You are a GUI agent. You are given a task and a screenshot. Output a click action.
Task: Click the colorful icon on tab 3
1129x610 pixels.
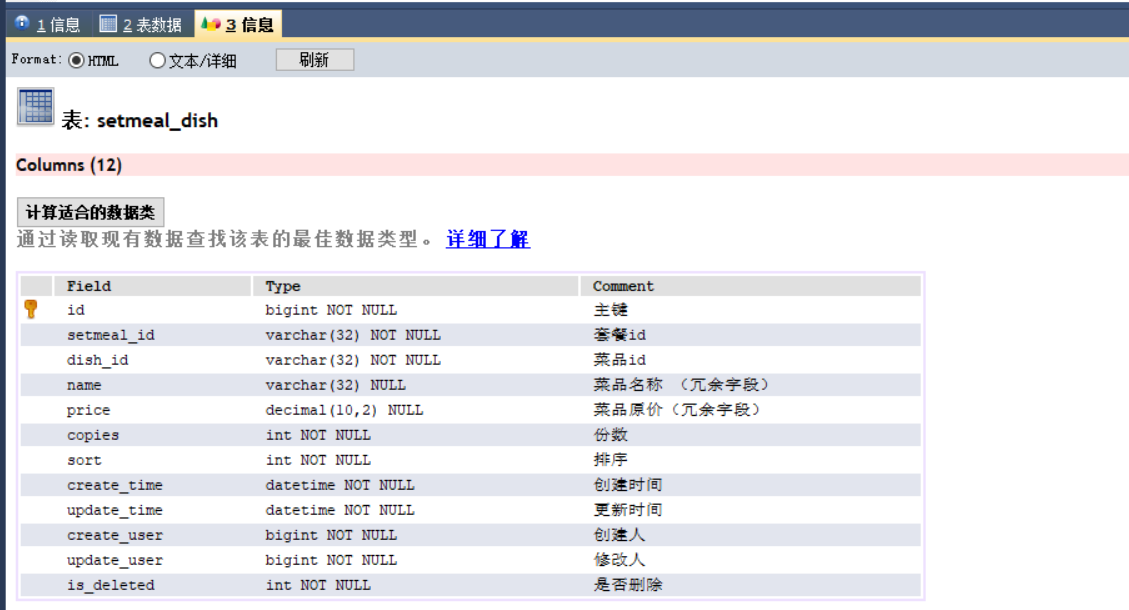pyautogui.click(x=210, y=24)
